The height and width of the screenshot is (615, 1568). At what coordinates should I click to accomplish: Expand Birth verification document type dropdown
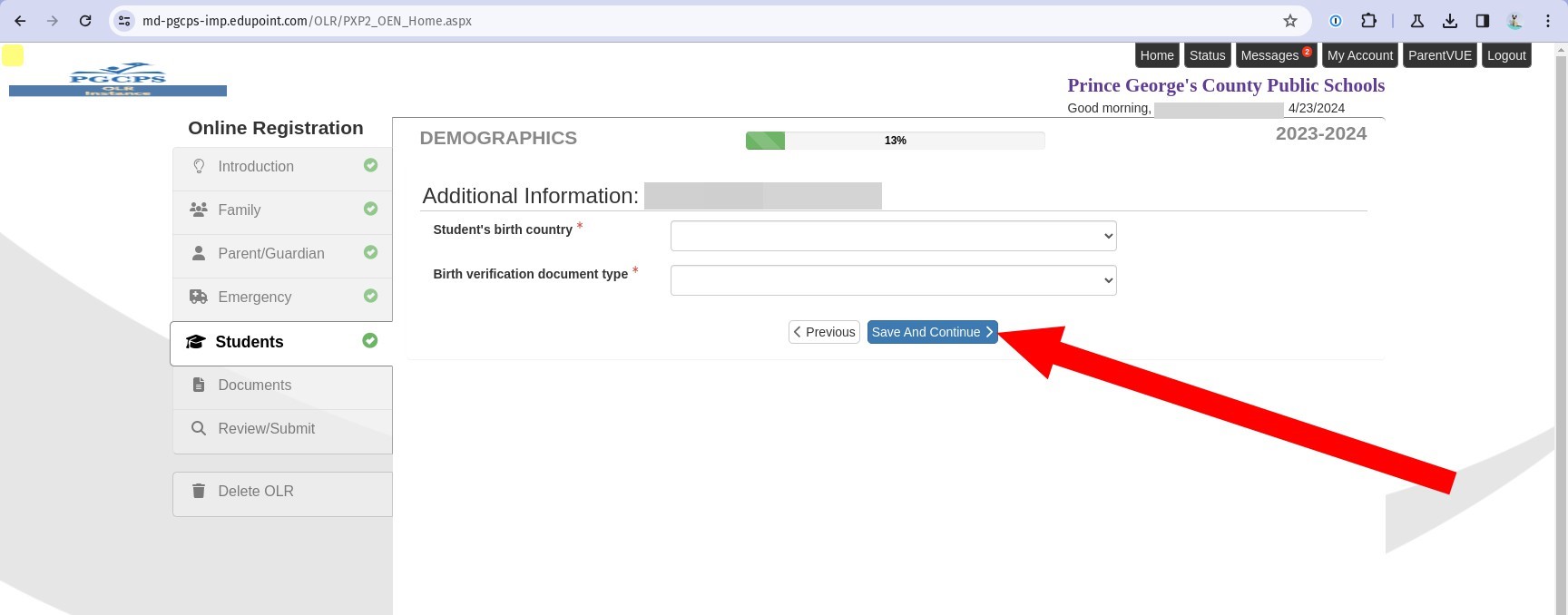click(893, 280)
